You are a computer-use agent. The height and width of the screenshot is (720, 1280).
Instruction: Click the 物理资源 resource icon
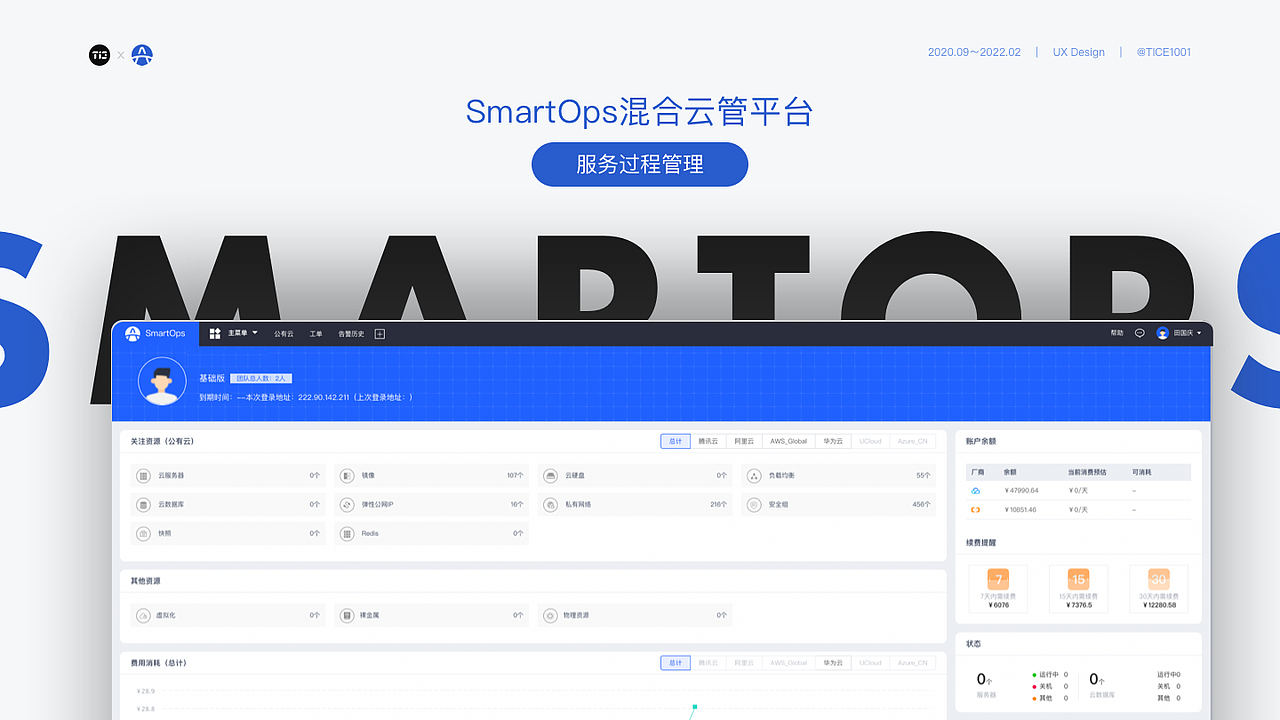pyautogui.click(x=551, y=616)
